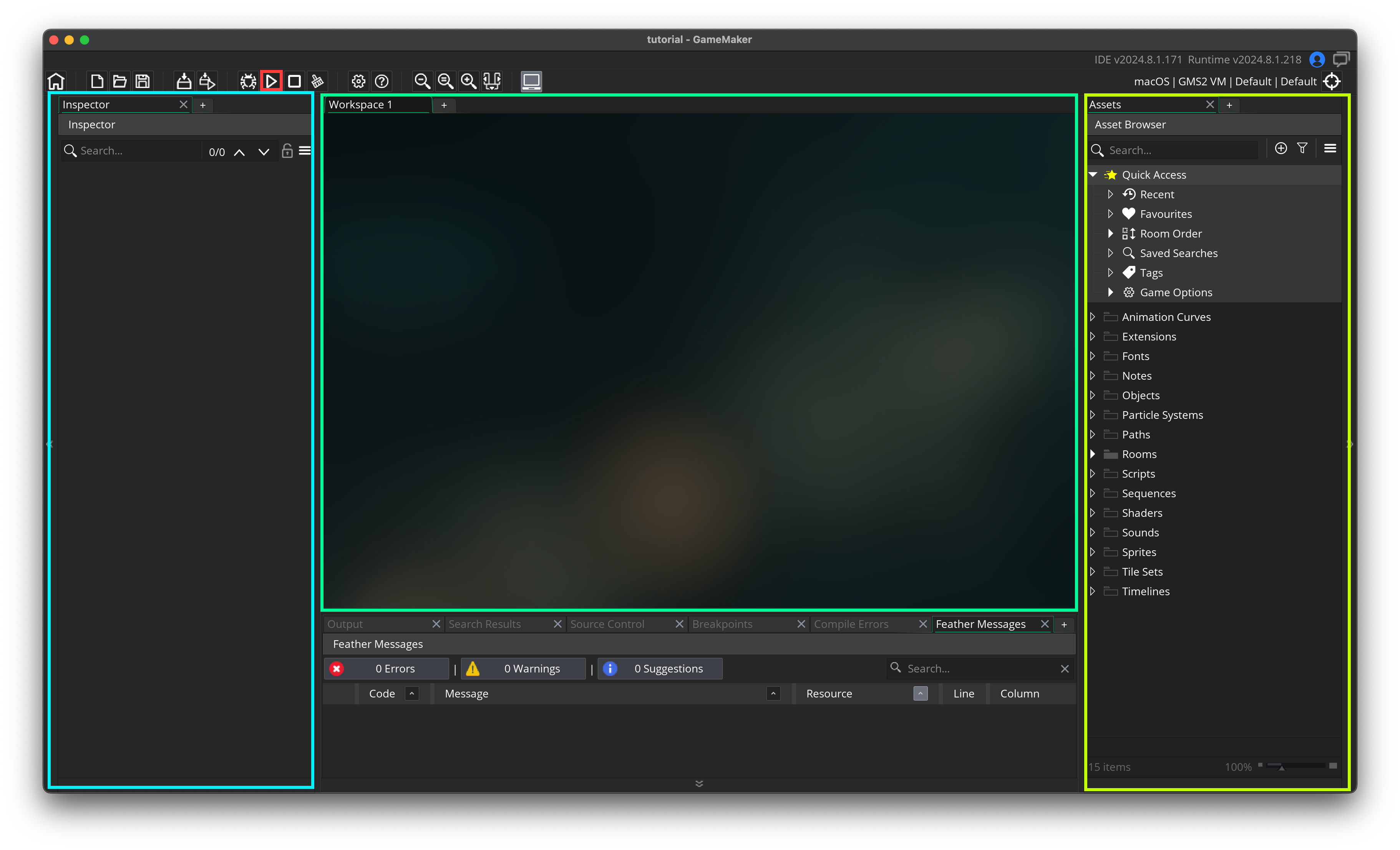Open the macOS | GMS2 VM target settings
The width and height of the screenshot is (1400, 850).
point(1225,81)
